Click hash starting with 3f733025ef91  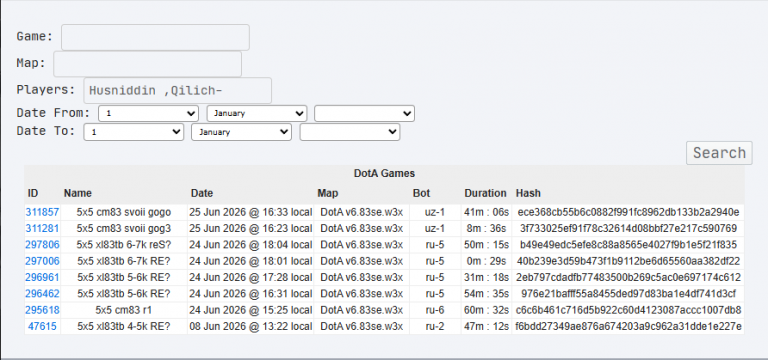628,228
